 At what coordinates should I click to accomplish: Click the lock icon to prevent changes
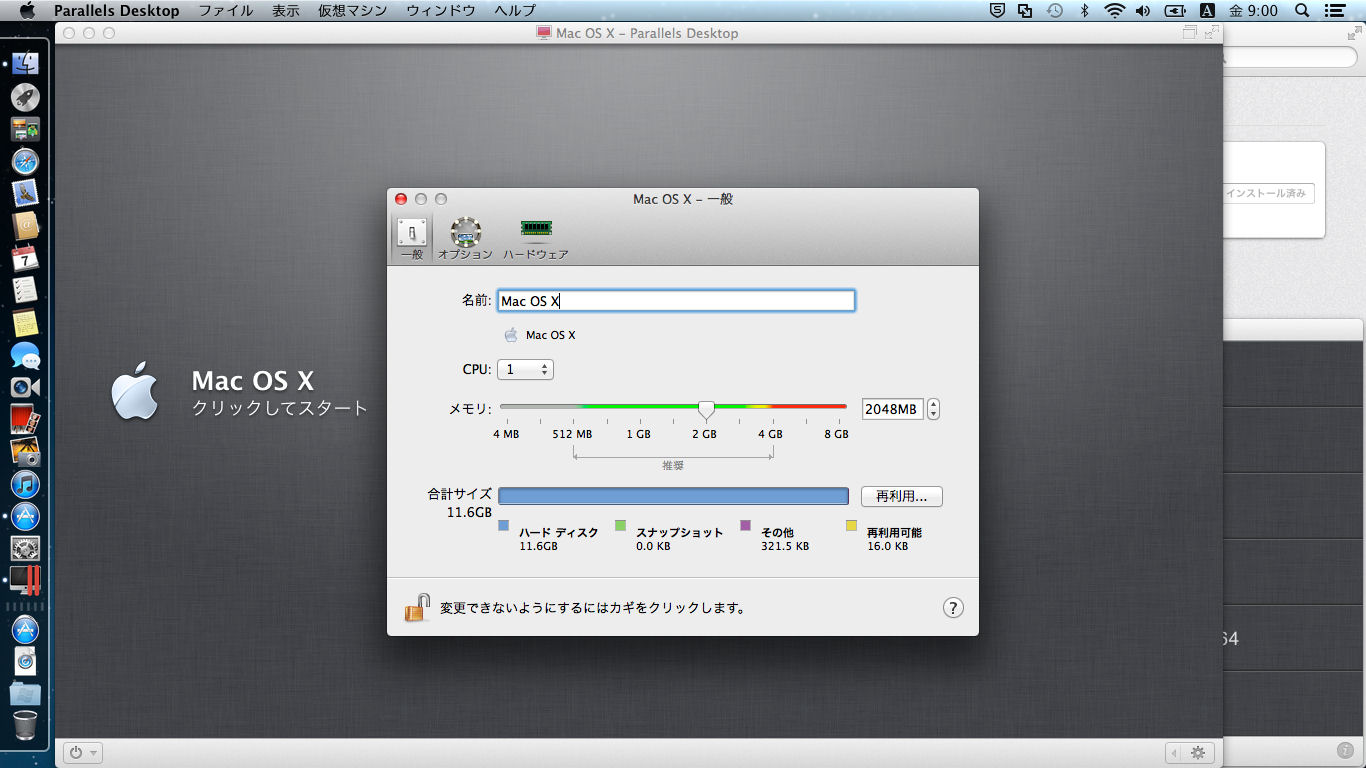click(x=417, y=607)
